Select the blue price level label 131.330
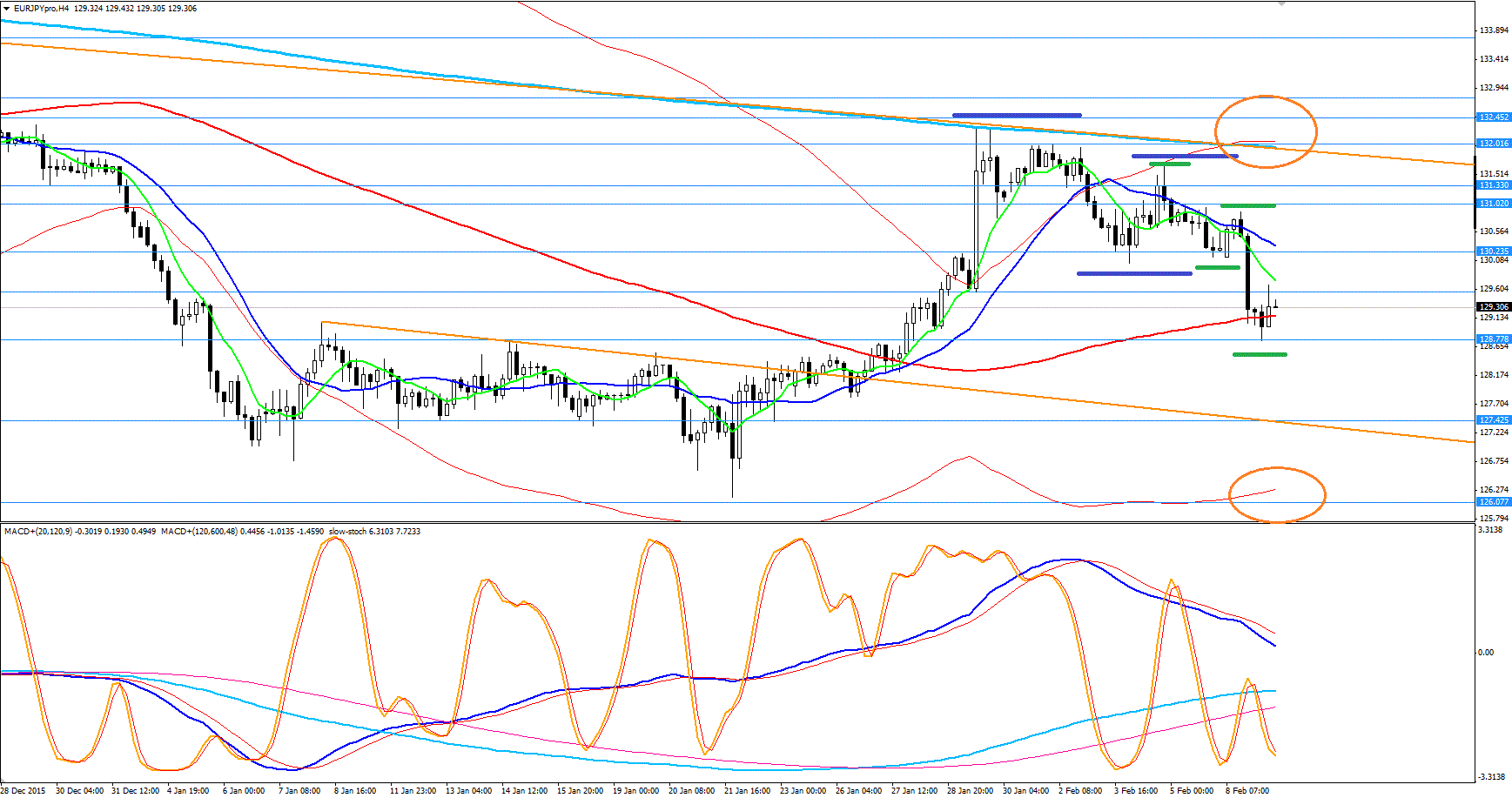 tap(1494, 185)
